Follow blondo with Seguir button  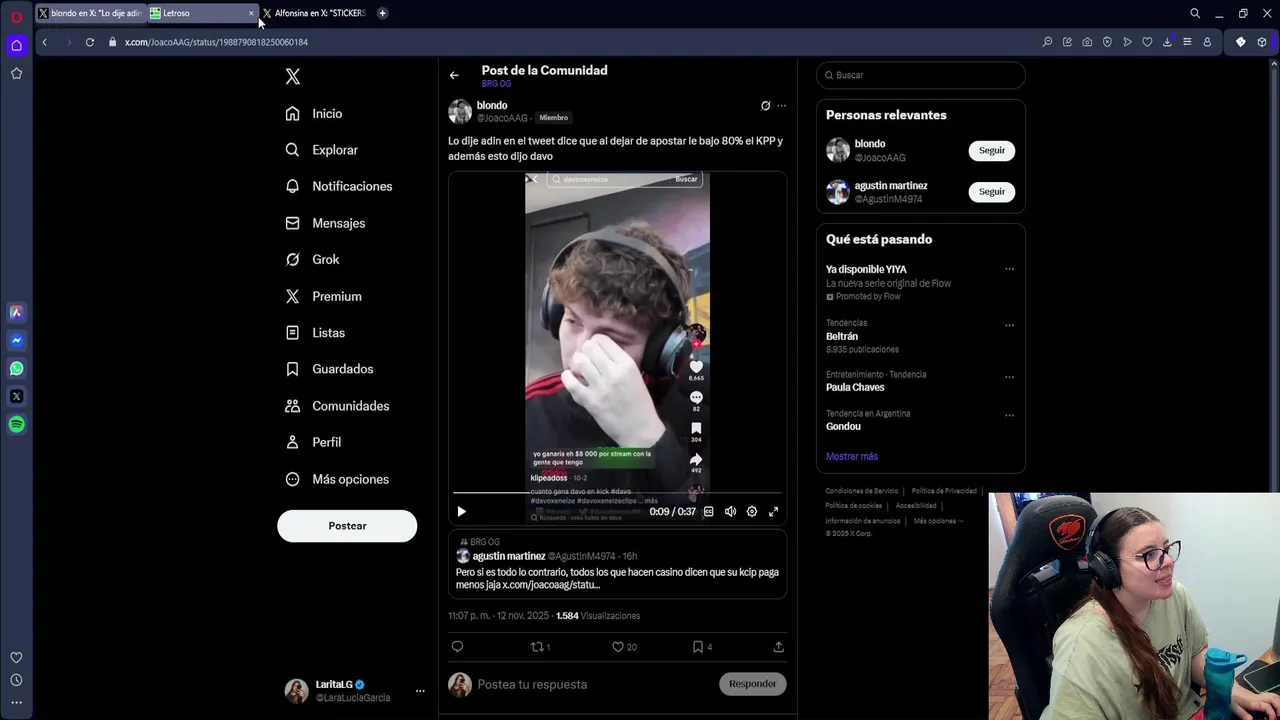[x=991, y=150]
